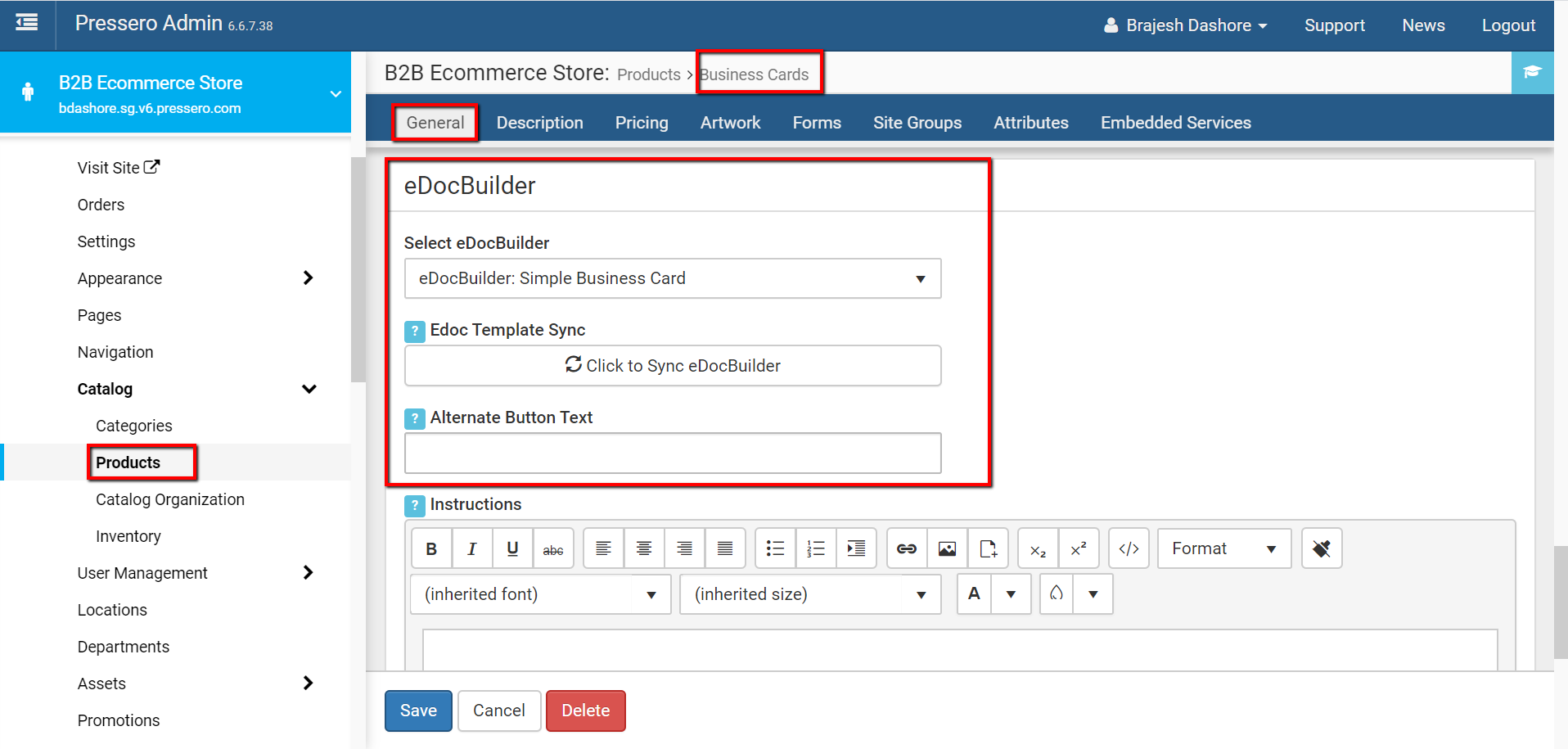Open help for Edoc Template Sync
This screenshot has height=749, width=1568.
click(415, 331)
